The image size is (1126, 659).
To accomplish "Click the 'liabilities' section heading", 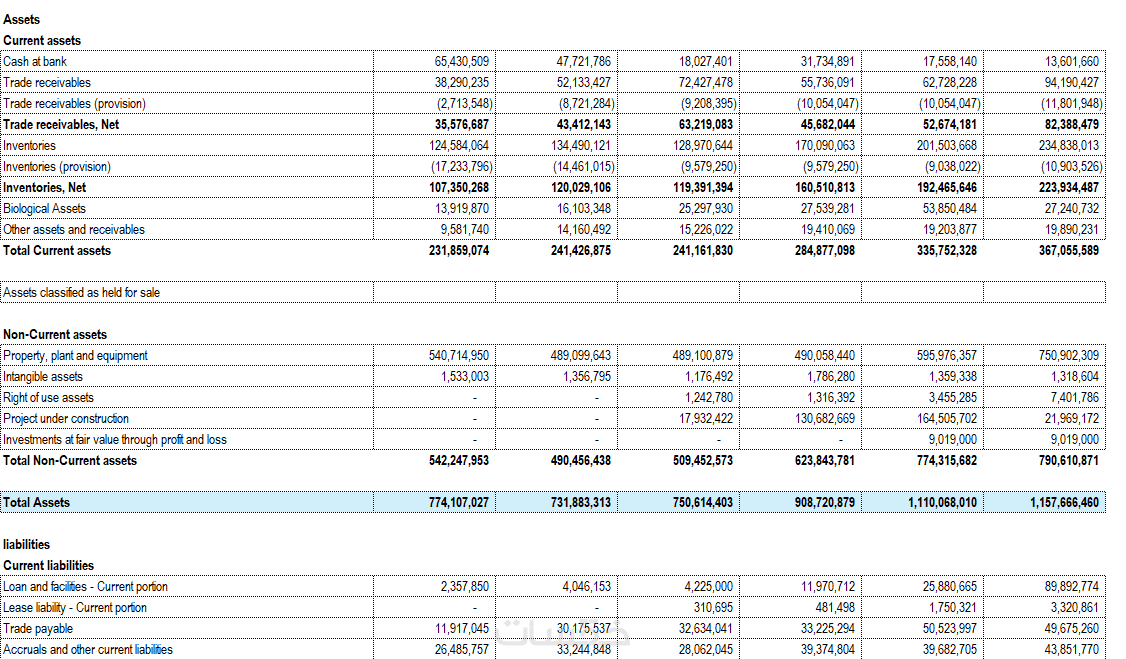I will pos(27,545).
